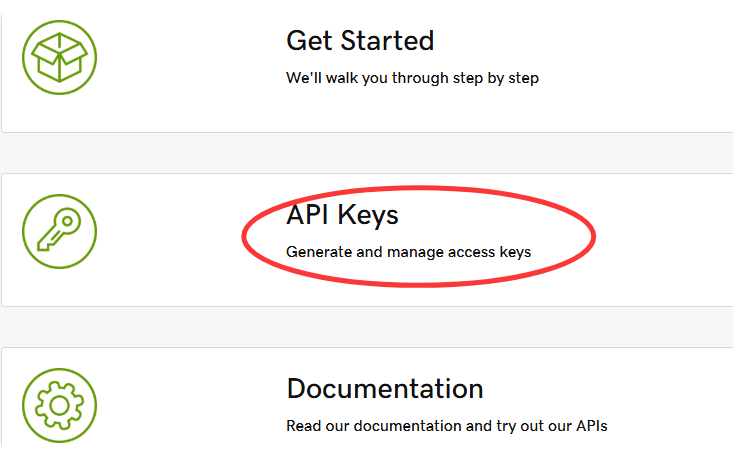This screenshot has width=733, height=461.
Task: Click "Read our documentation and try out our APIs"
Action: click(x=446, y=426)
